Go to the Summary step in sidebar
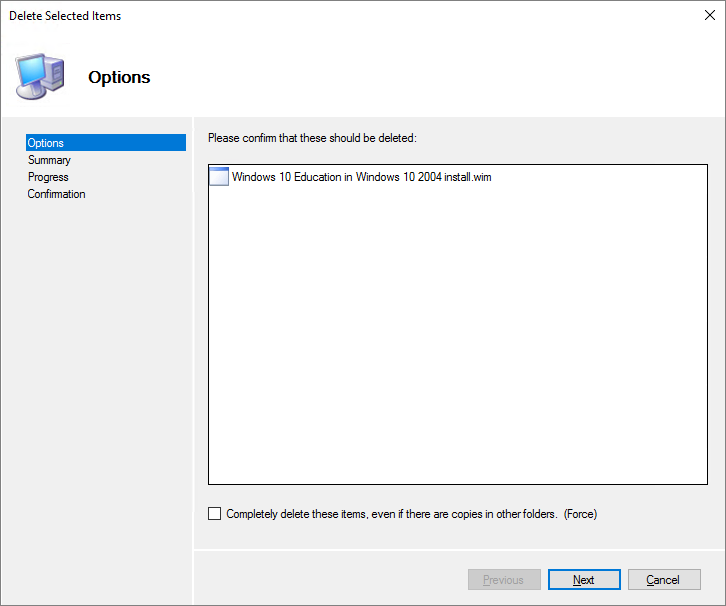 (x=50, y=160)
